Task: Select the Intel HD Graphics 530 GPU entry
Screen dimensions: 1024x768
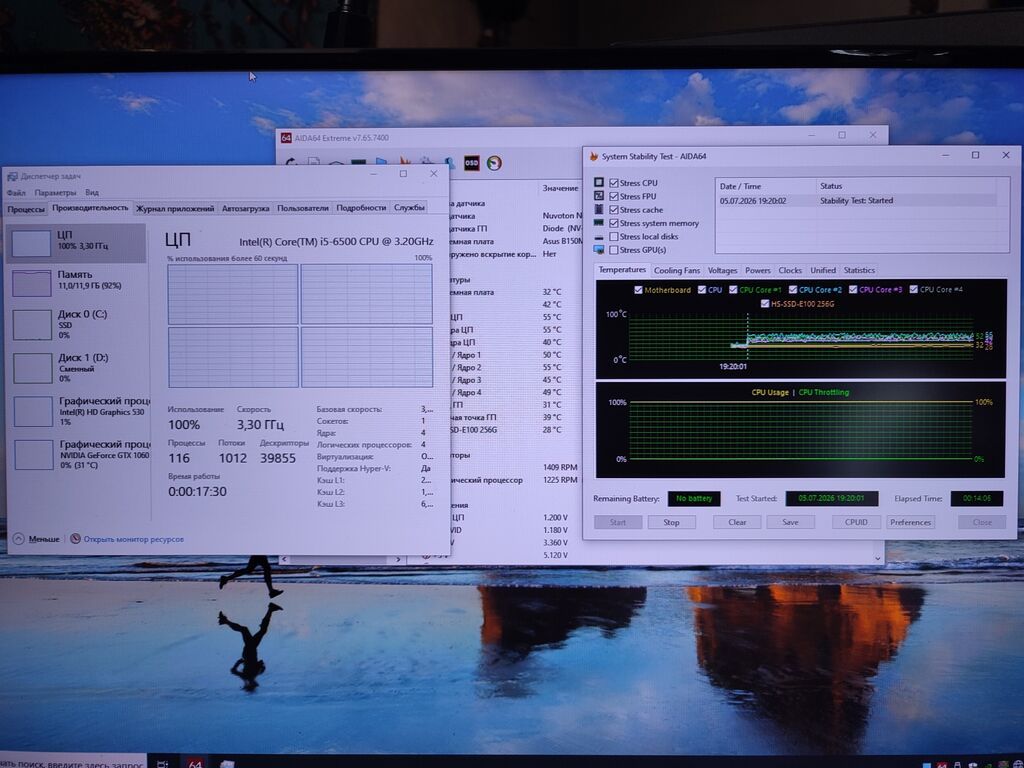Action: pyautogui.click(x=82, y=411)
